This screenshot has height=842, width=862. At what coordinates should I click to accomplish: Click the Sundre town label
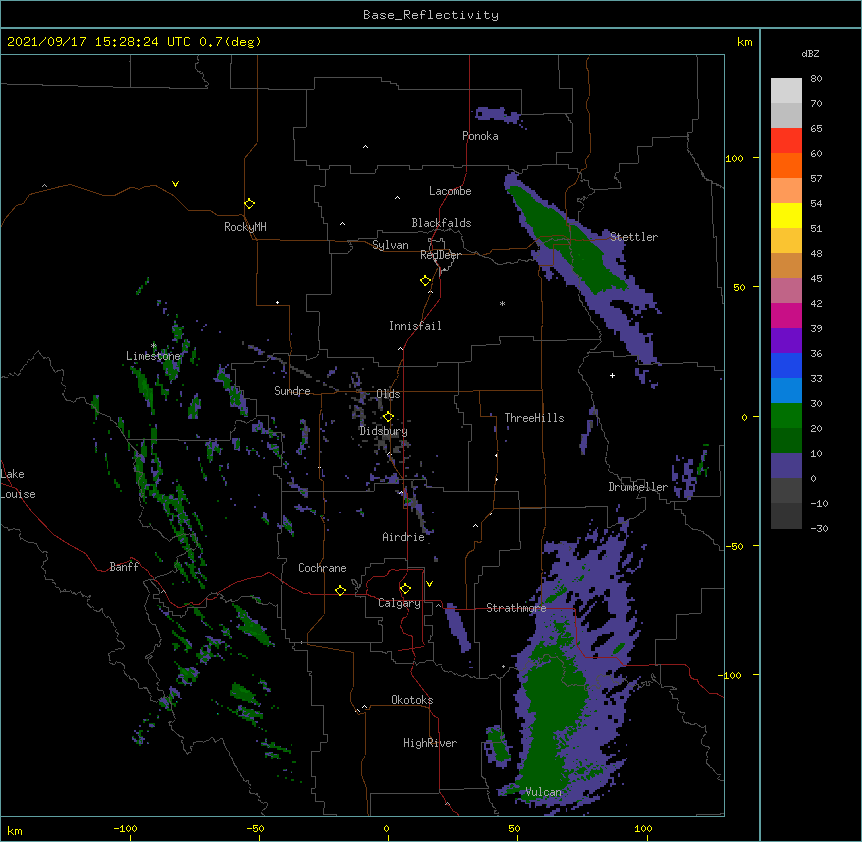292,391
